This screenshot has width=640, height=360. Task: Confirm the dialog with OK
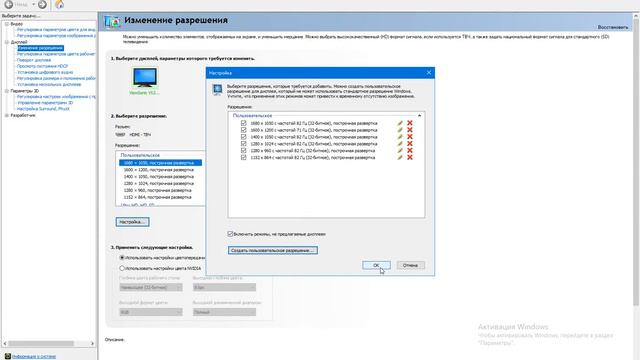tap(376, 265)
